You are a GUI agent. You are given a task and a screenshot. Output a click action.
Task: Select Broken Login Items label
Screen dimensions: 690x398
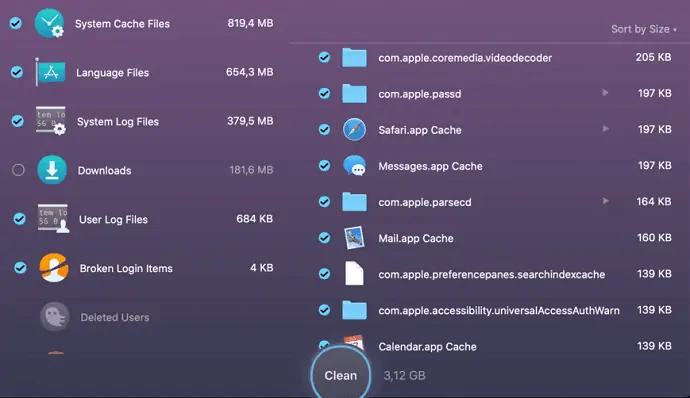pos(126,268)
